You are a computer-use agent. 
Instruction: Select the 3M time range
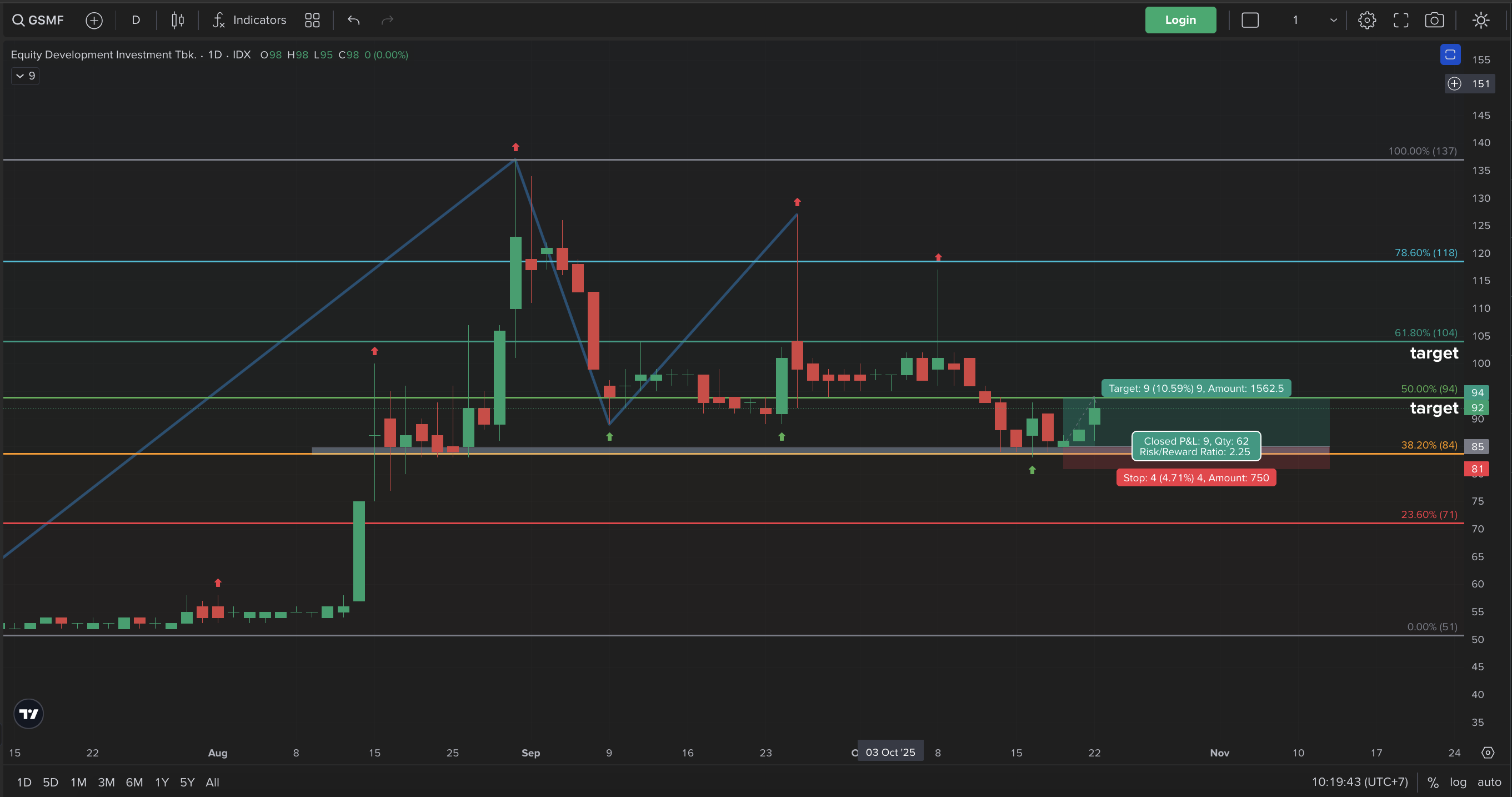(x=106, y=782)
